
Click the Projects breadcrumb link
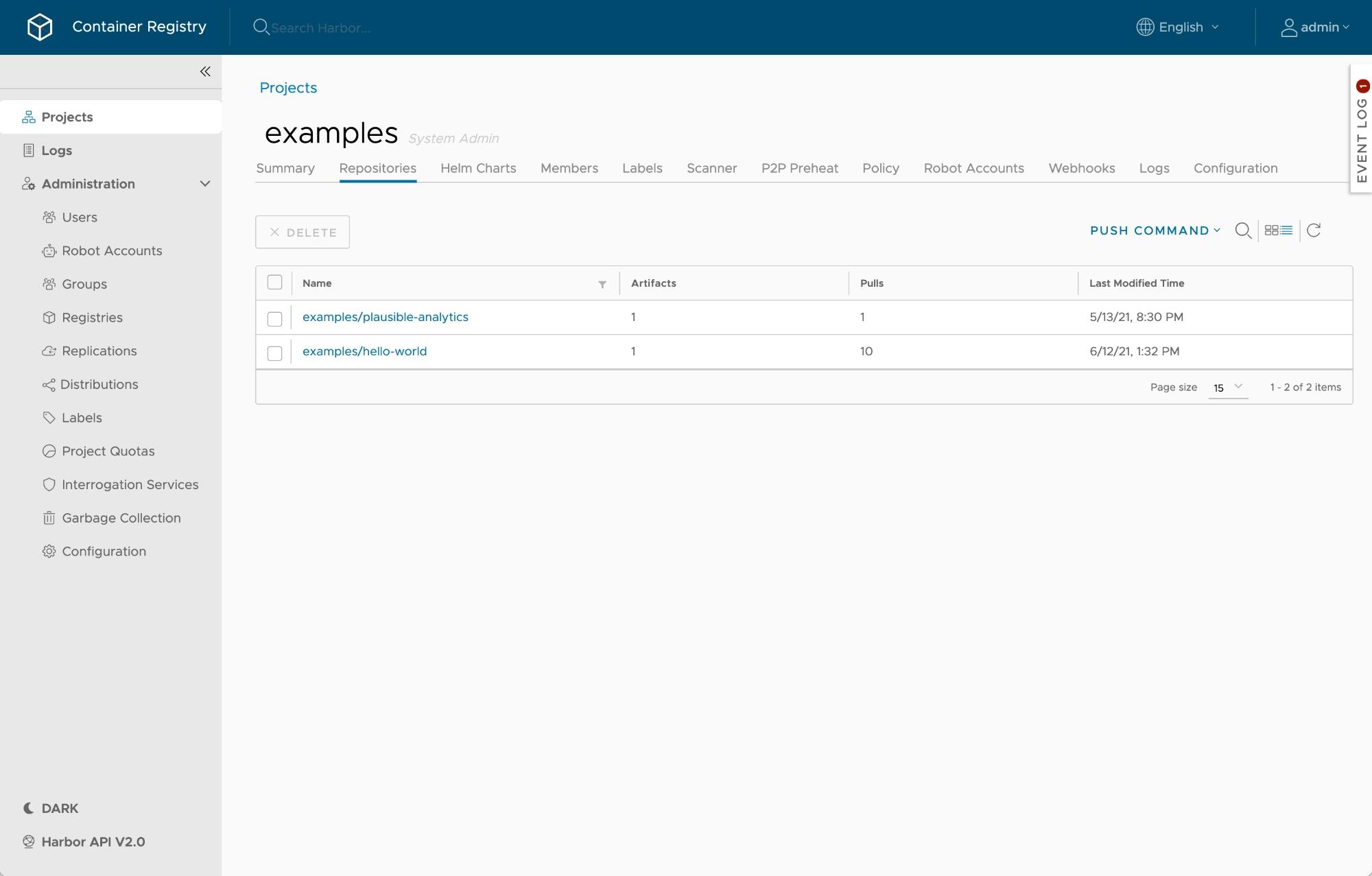(x=287, y=88)
